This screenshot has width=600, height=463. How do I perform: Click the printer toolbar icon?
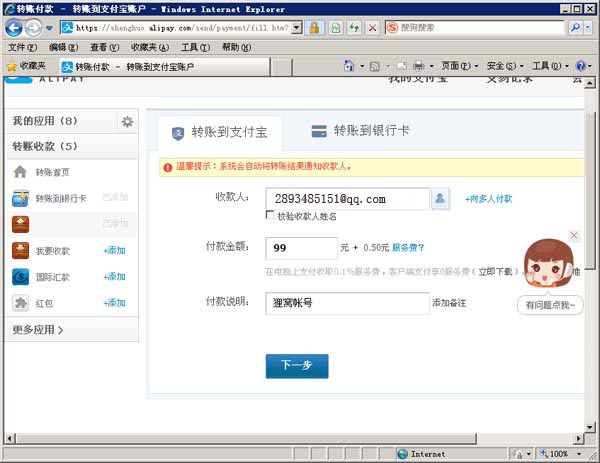(x=419, y=67)
